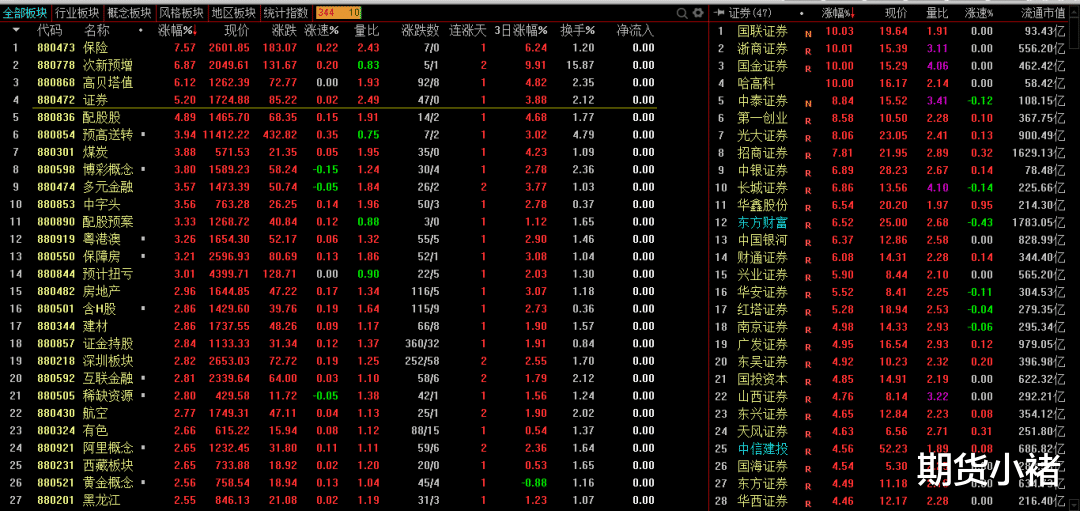This screenshot has height=511, width=1080.
Task: Click the marker beside 稀缺资源
Action: (143, 396)
